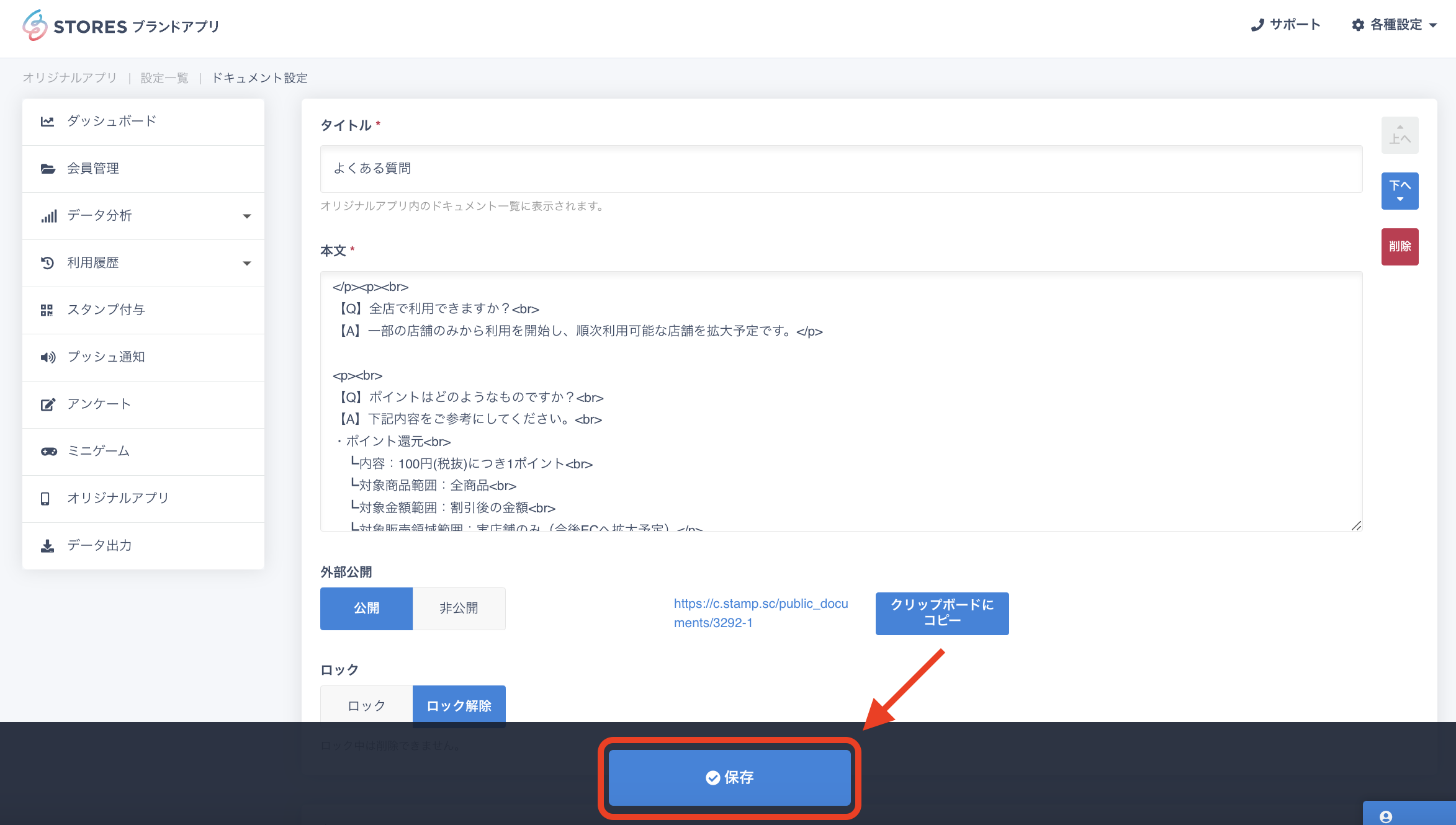
Task: Switch 外部公開 to 非公開
Action: point(459,609)
